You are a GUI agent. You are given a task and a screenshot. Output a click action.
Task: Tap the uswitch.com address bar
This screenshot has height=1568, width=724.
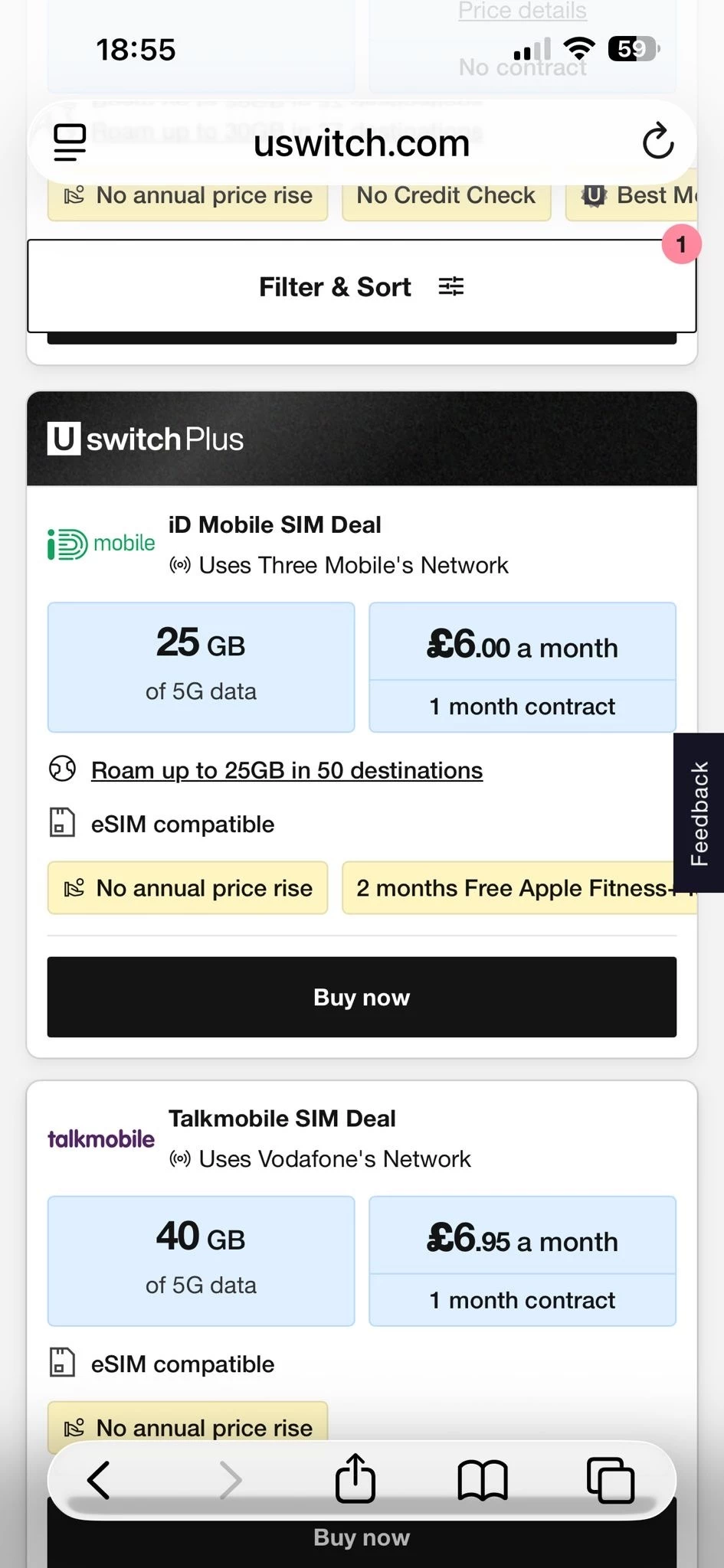click(x=362, y=143)
